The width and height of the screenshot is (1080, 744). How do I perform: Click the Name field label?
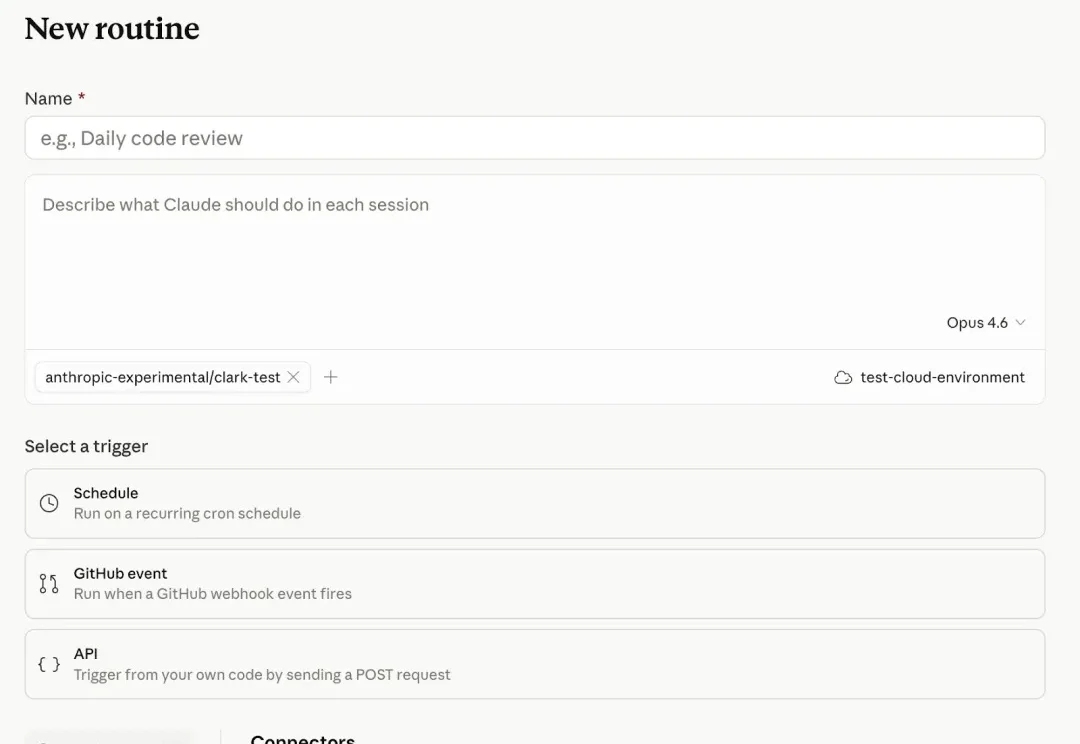(x=48, y=98)
